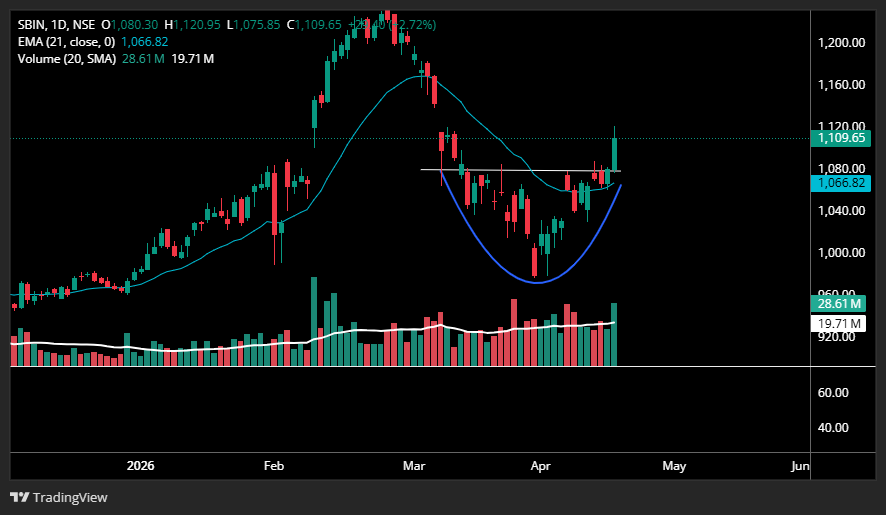Click the 920.00 price axis label
This screenshot has height=515, width=886.
tap(836, 337)
